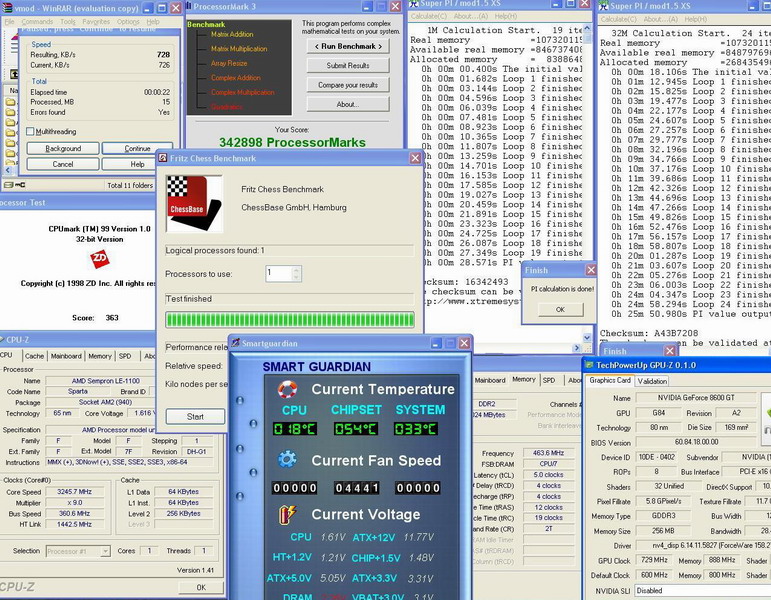The width and height of the screenshot is (771, 600).
Task: Open the WinRAR Options menu
Action: click(128, 22)
